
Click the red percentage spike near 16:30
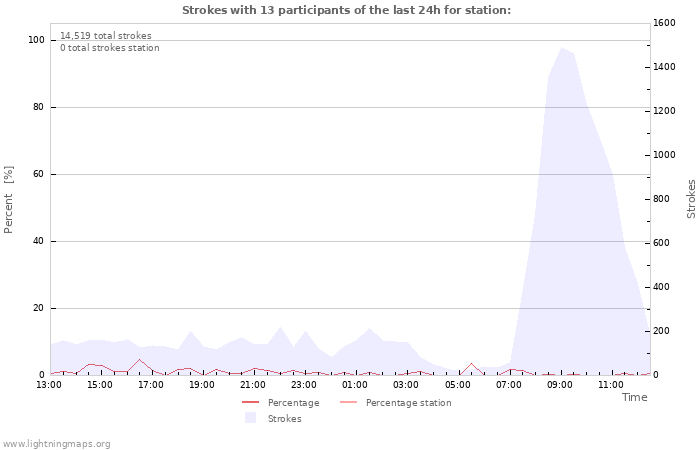(x=140, y=360)
